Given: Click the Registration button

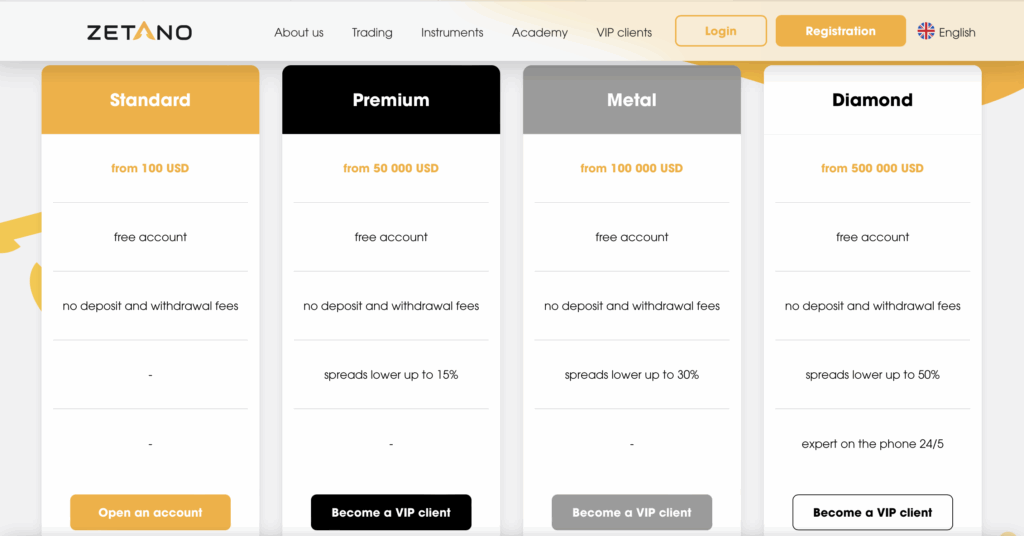Looking at the screenshot, I should [x=840, y=31].
